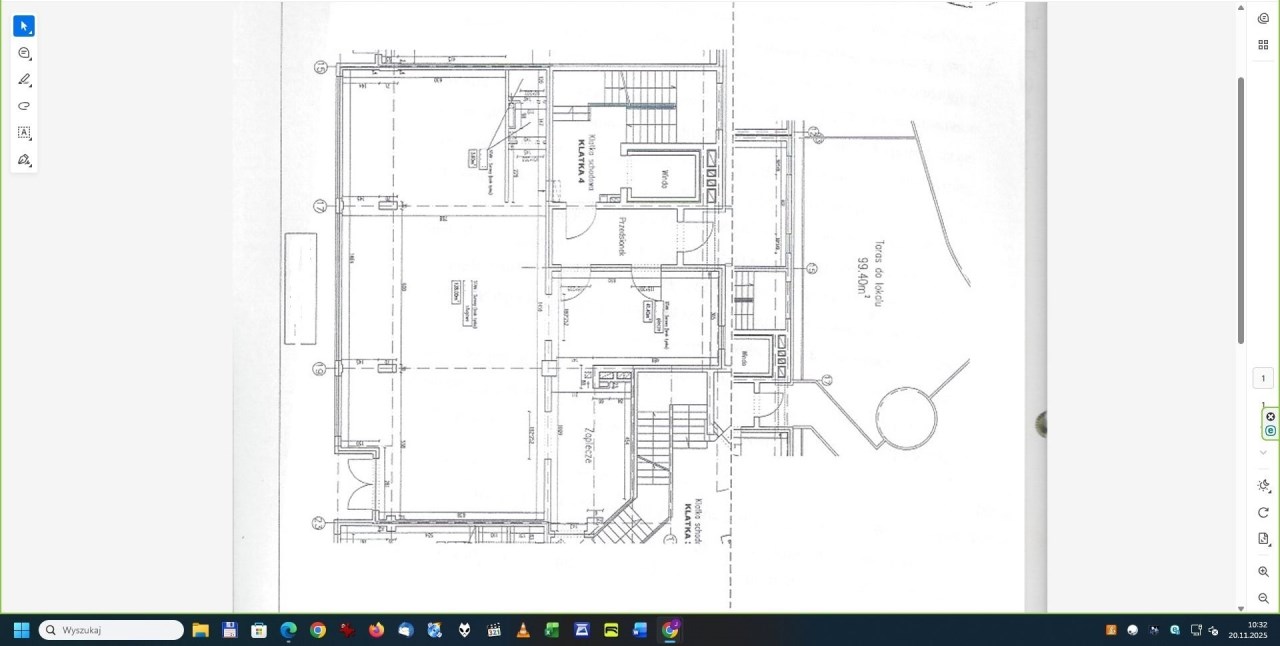Open the top right comments panel icon

[1263, 18]
